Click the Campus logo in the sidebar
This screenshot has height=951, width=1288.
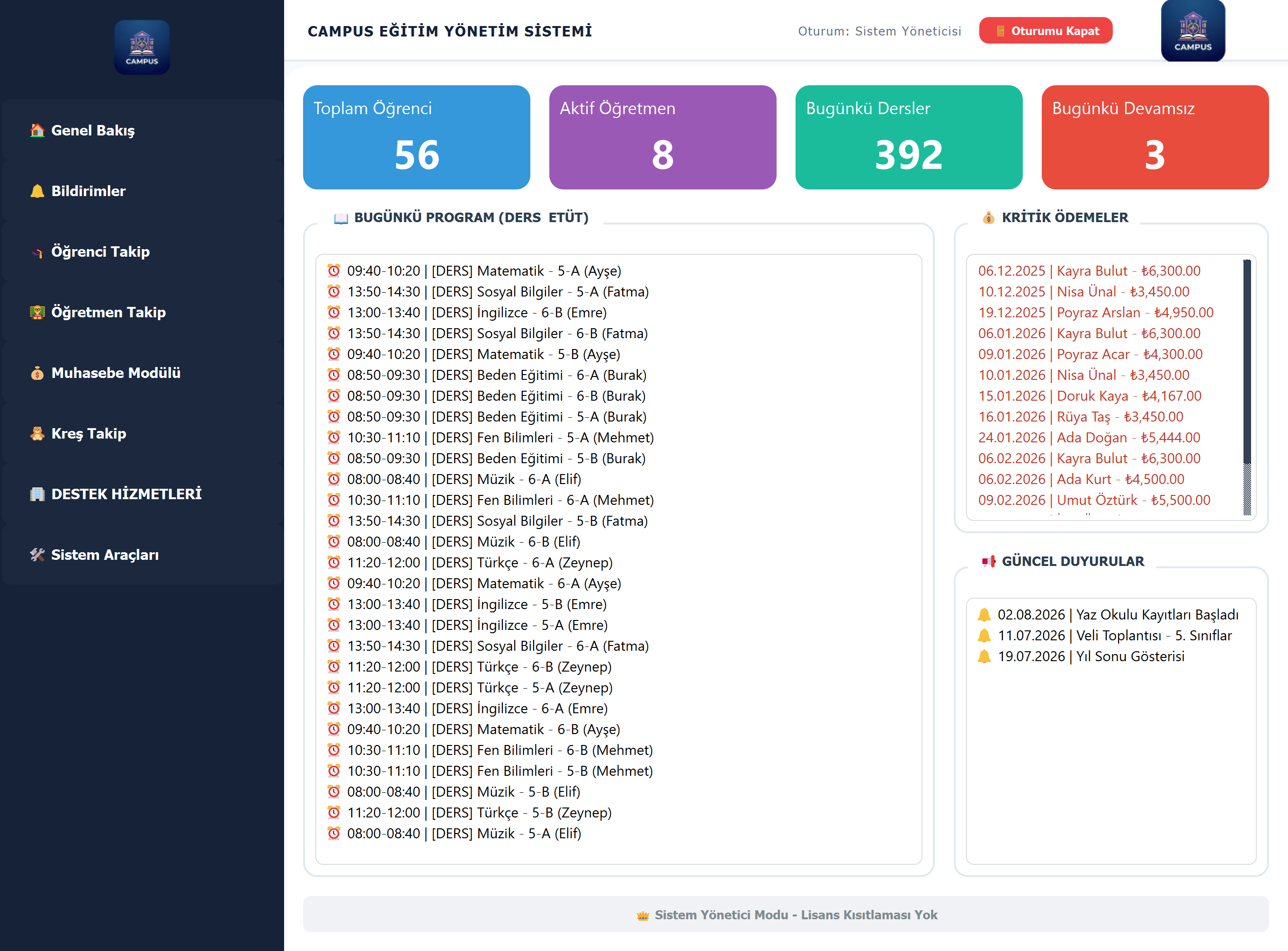coord(142,47)
